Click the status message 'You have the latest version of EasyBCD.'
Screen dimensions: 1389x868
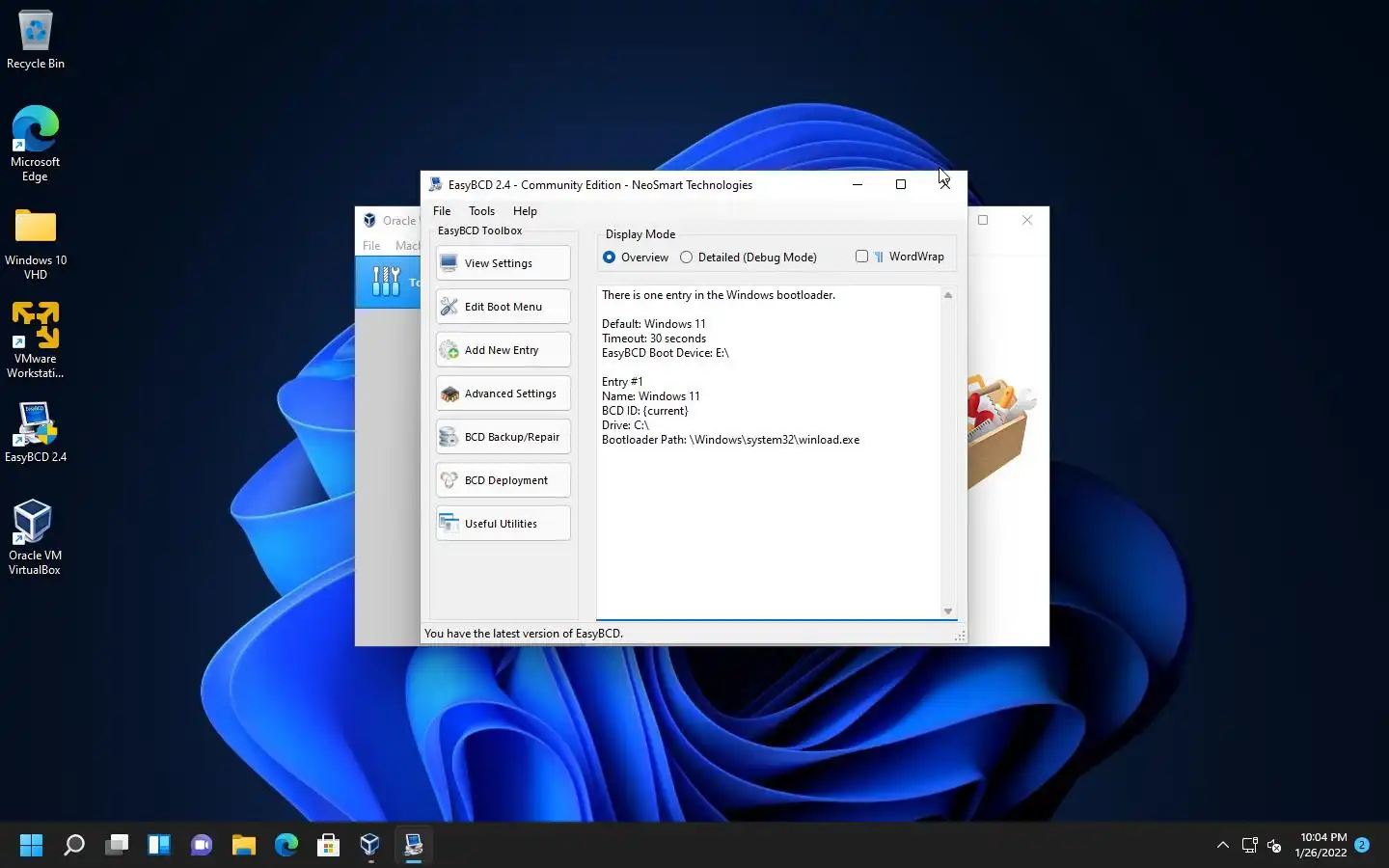pos(524,634)
